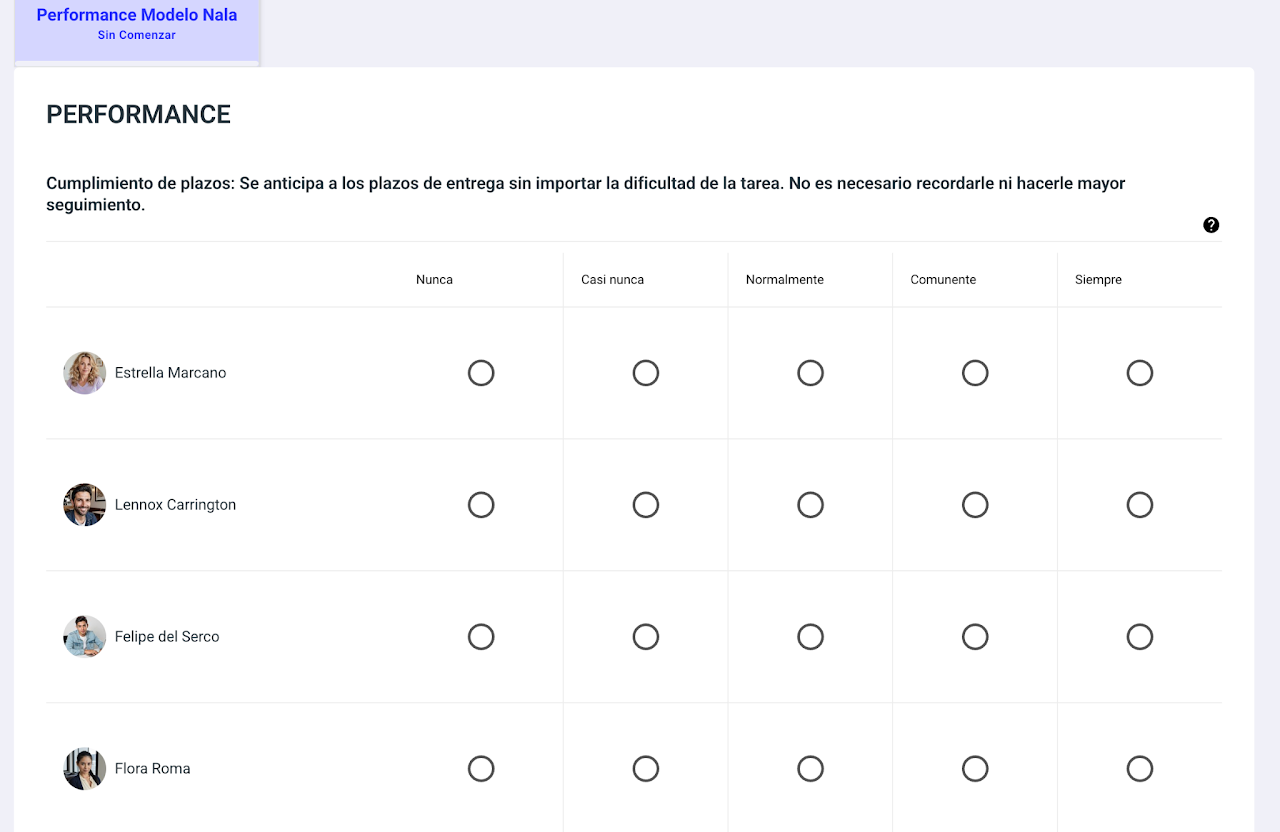The image size is (1280, 832).
Task: Choose Normalmente for Estrella Marcano
Action: [x=810, y=373]
